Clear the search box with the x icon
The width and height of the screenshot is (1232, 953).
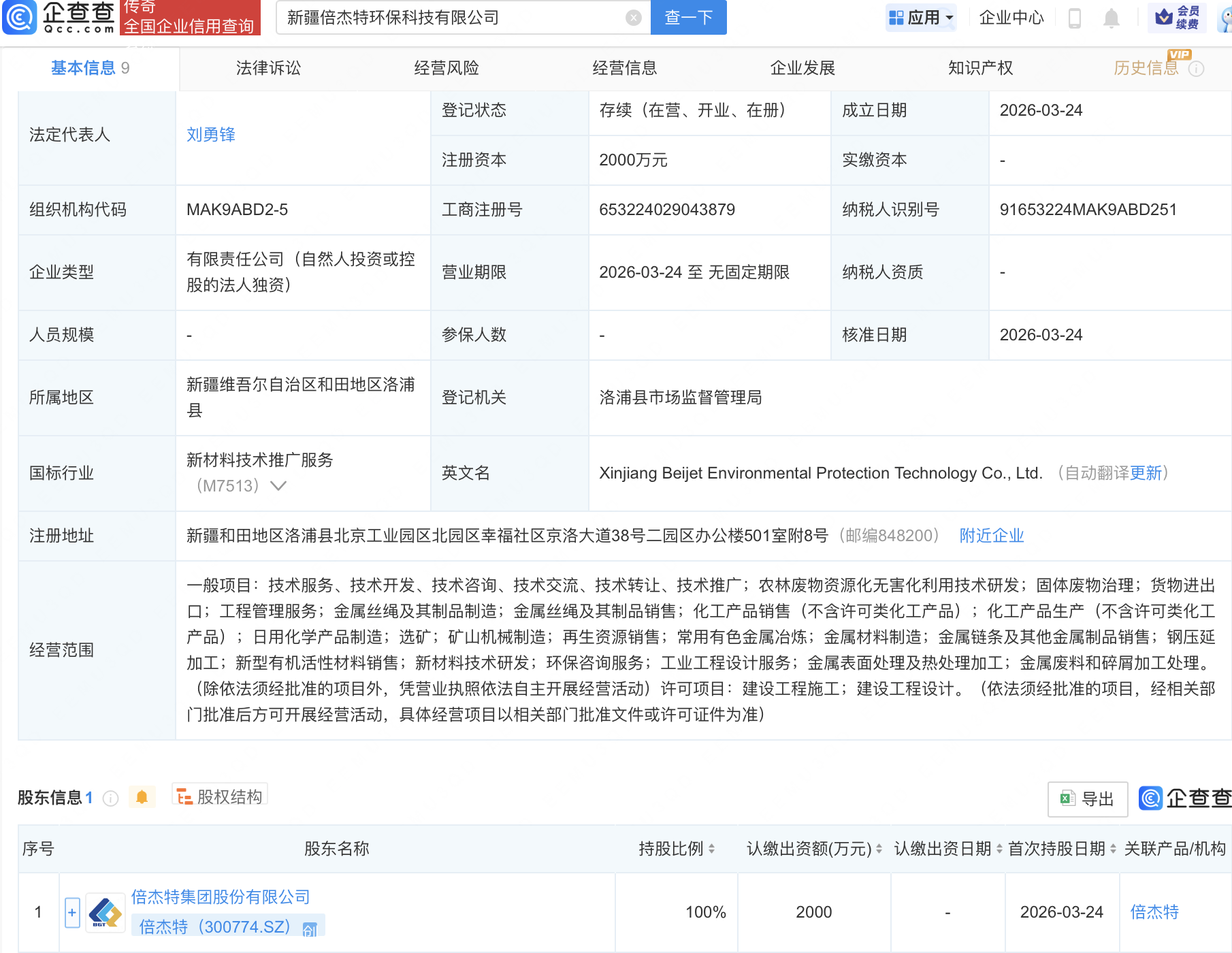(x=633, y=17)
